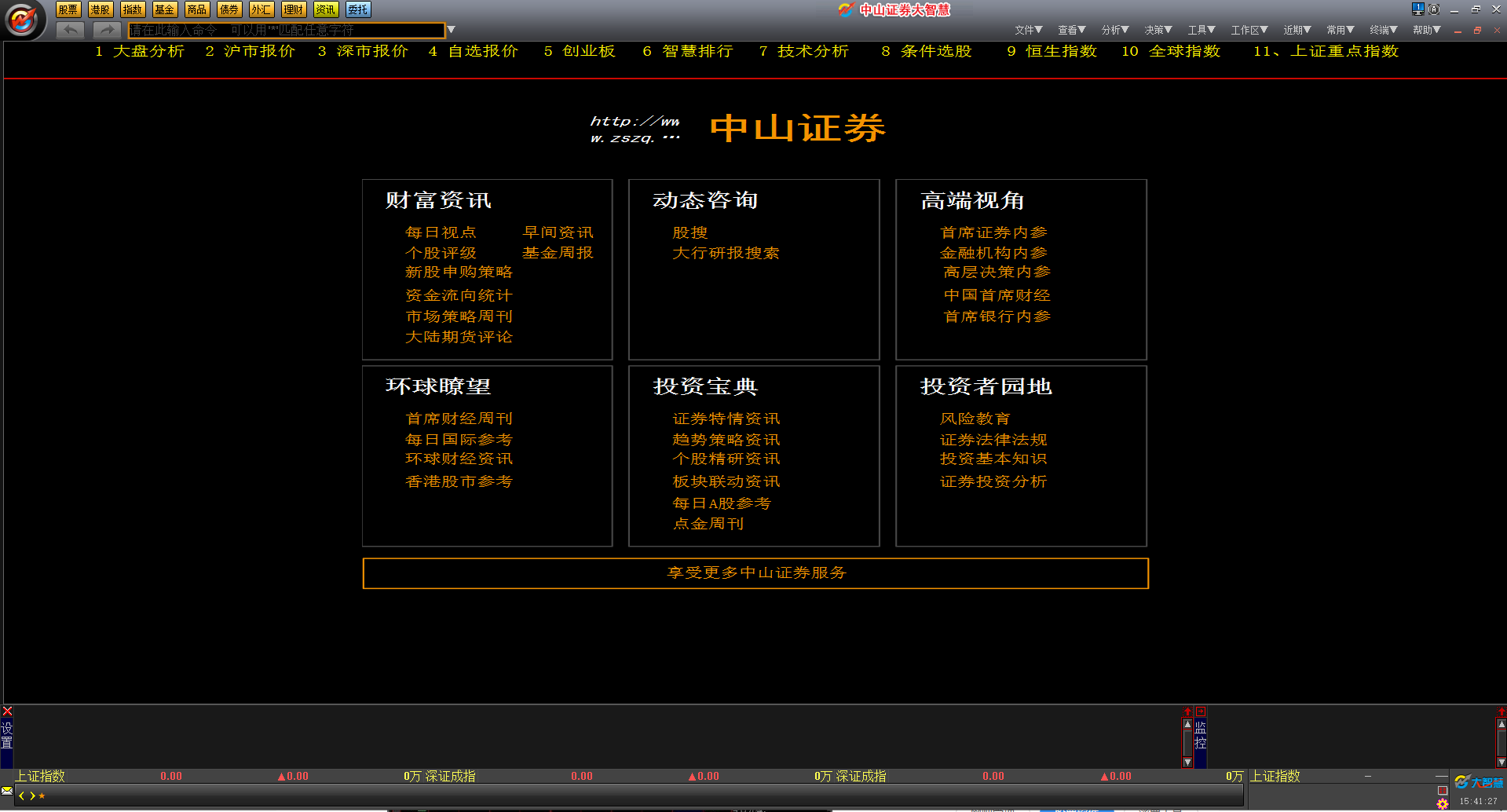This screenshot has width=1507, height=812.
Task: Open the 指数 toolbar button
Action: coord(133,9)
